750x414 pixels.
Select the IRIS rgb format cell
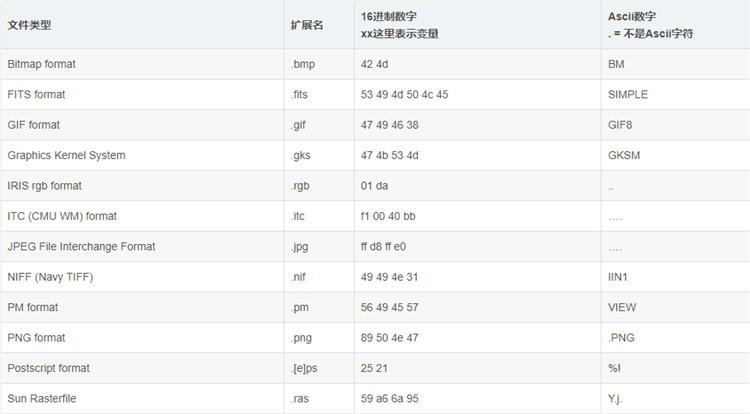[44, 186]
